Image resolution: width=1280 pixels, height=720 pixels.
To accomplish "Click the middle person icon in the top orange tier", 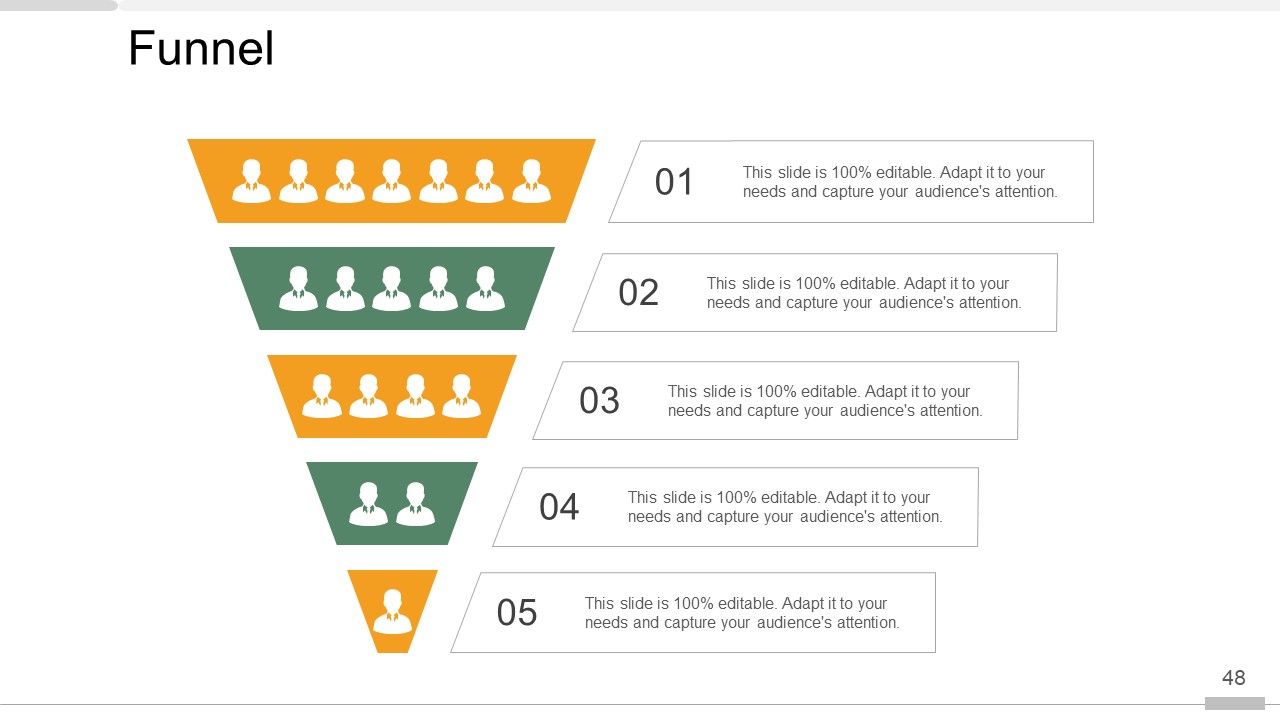I will (x=391, y=182).
